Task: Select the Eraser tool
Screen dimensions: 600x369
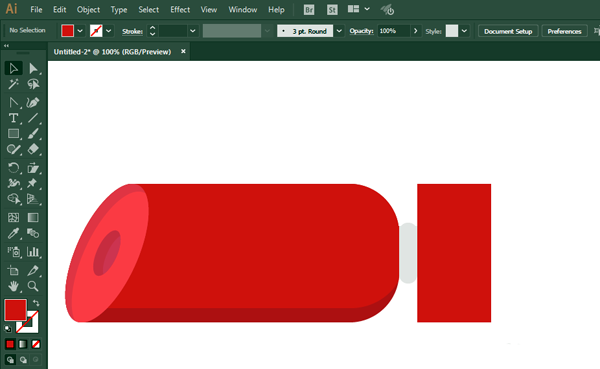Action: 33,149
